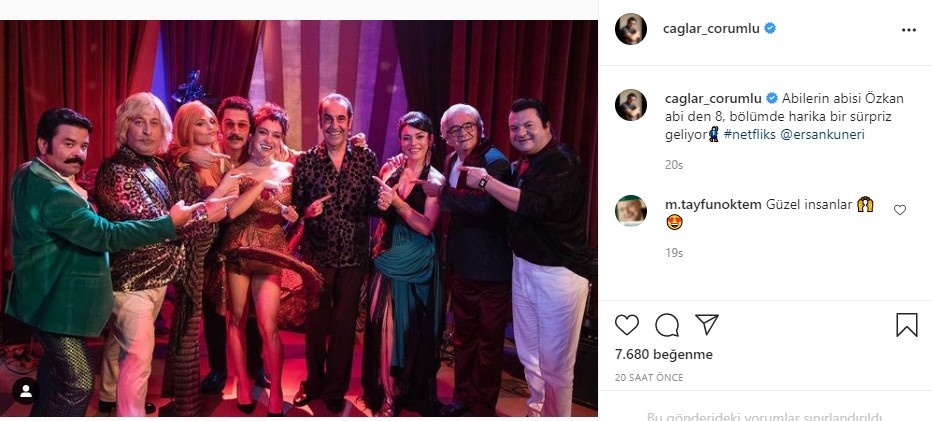Open caglar_corumlu username in caption
The width and height of the screenshot is (932, 421).
(713, 98)
